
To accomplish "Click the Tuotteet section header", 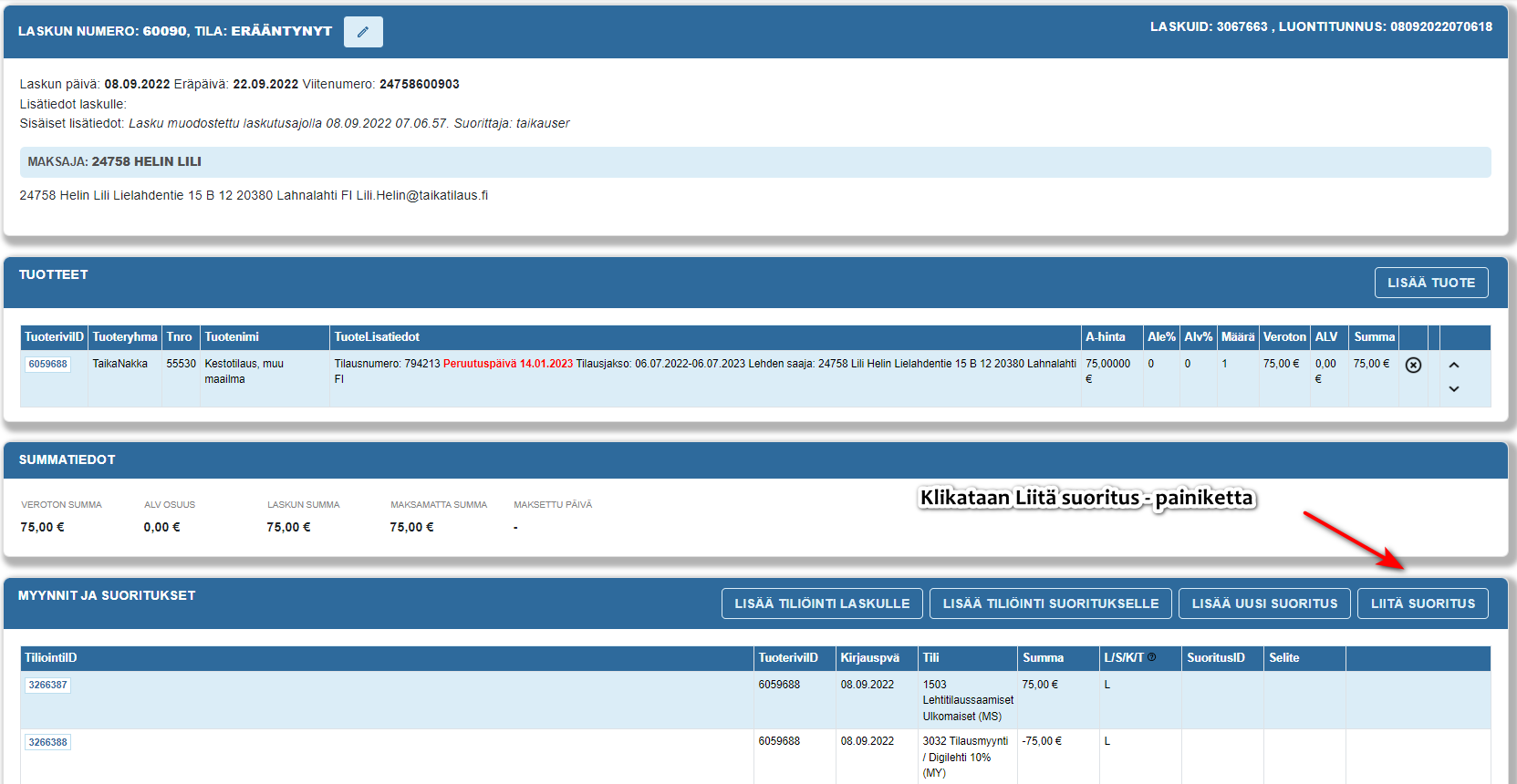I will [x=53, y=274].
